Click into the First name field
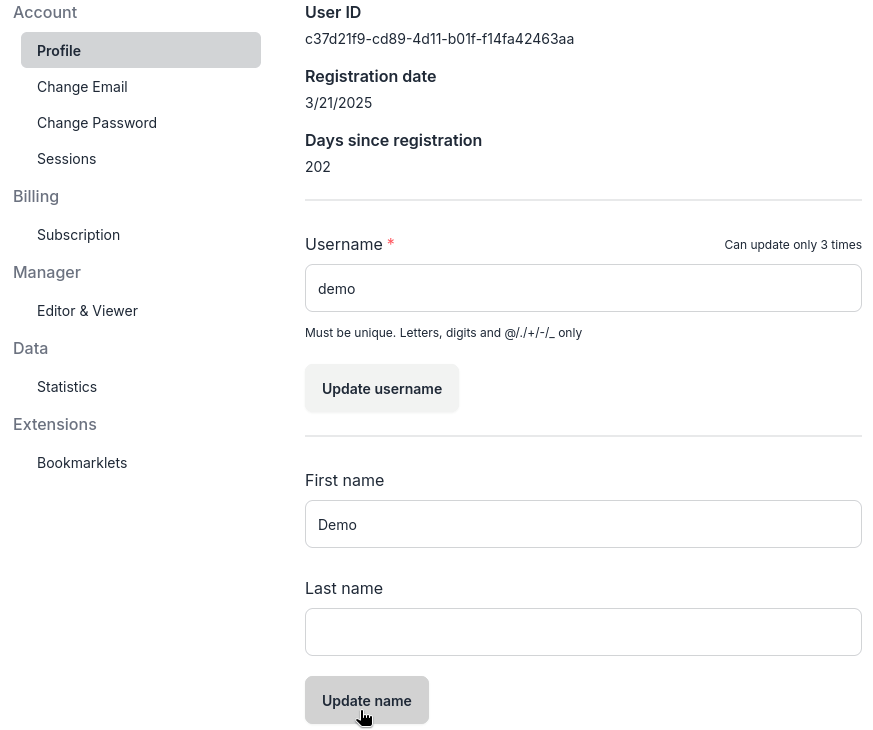The width and height of the screenshot is (873, 730). pos(583,525)
